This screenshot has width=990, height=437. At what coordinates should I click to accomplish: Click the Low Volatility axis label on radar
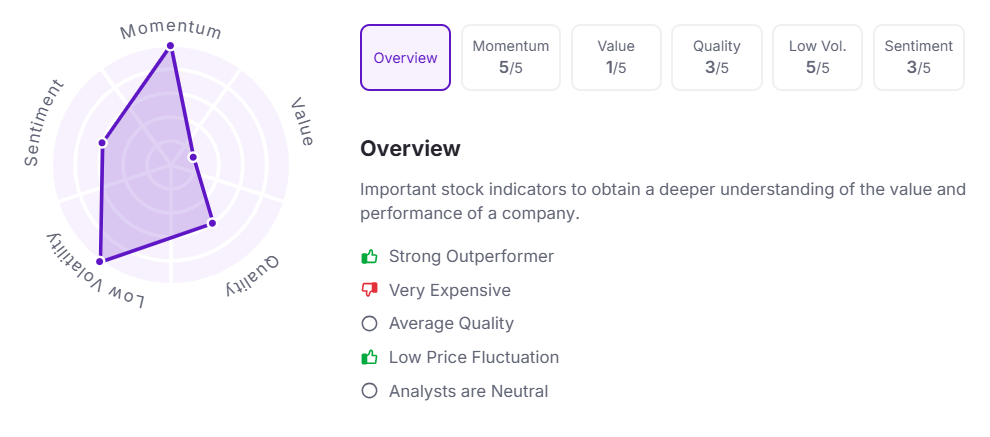click(95, 273)
